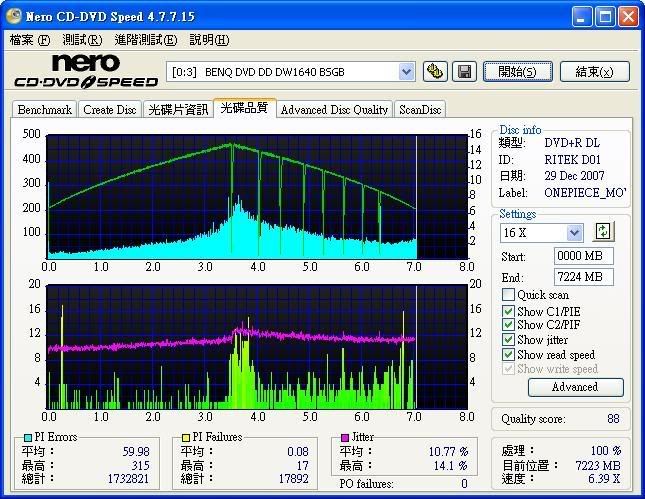This screenshot has width=645, height=499.
Task: Click the green refresh icon beside speed dropdown
Action: (x=602, y=232)
